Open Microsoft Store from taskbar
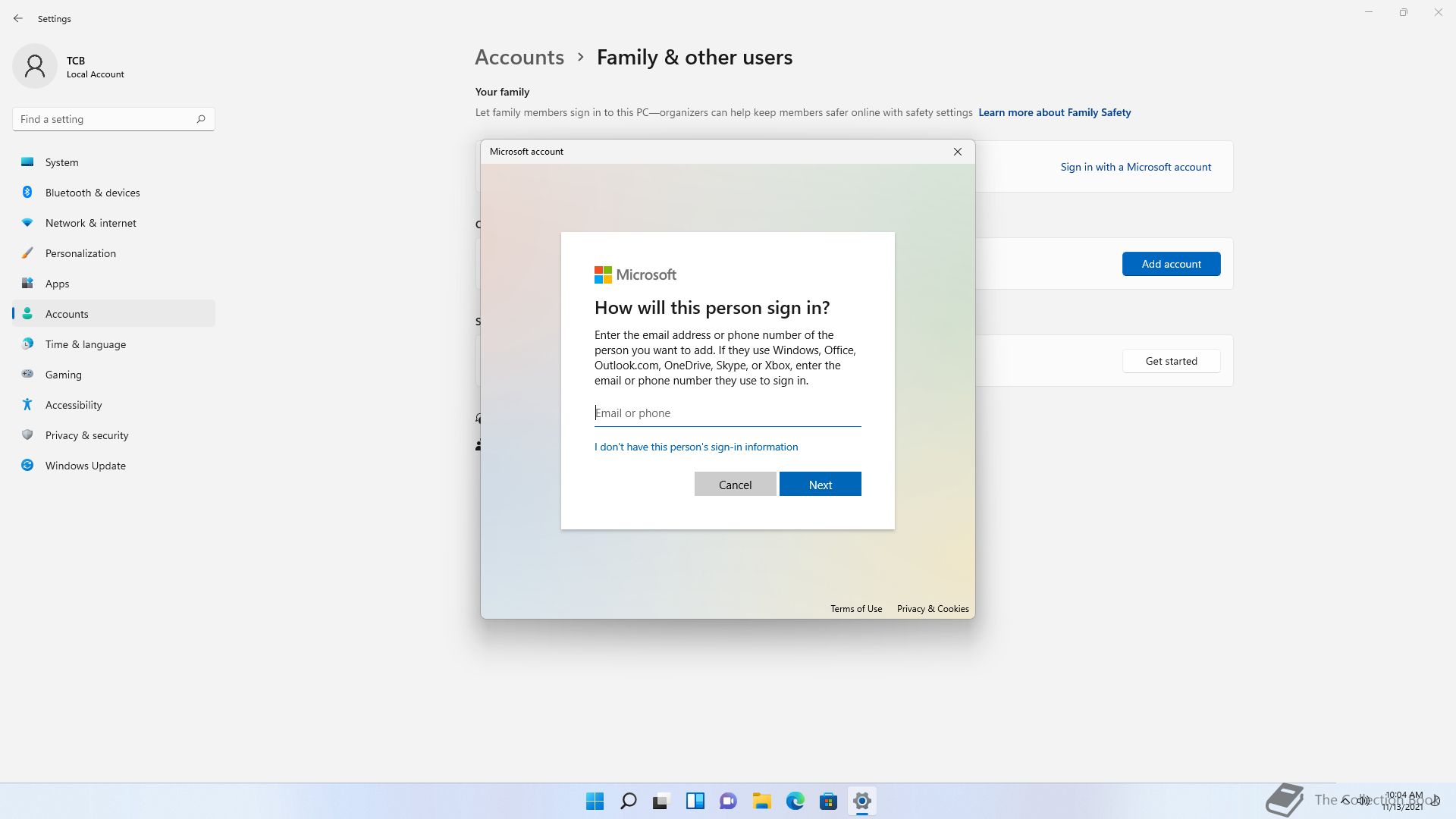The image size is (1456, 819). (828, 801)
